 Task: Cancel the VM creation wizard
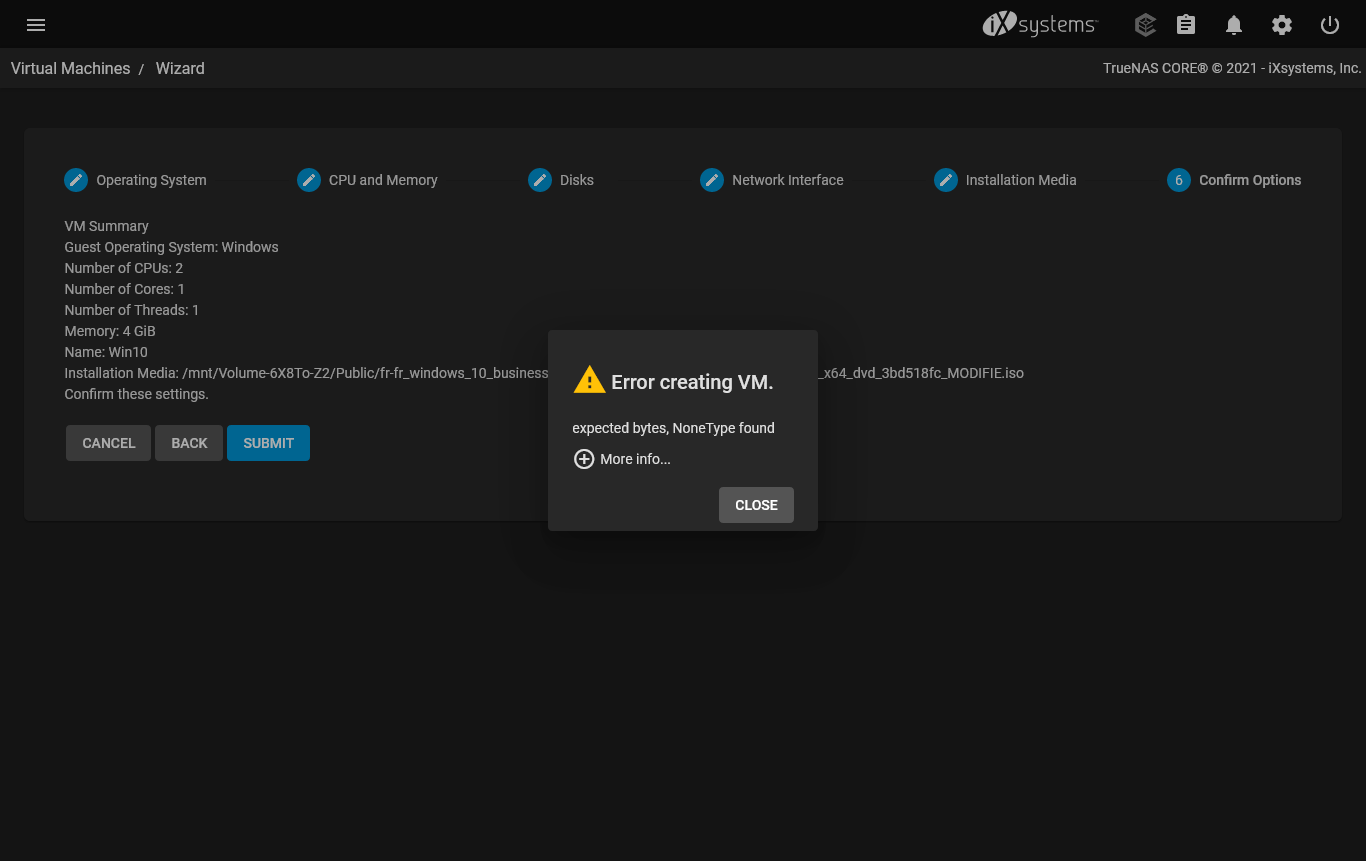tap(108, 443)
